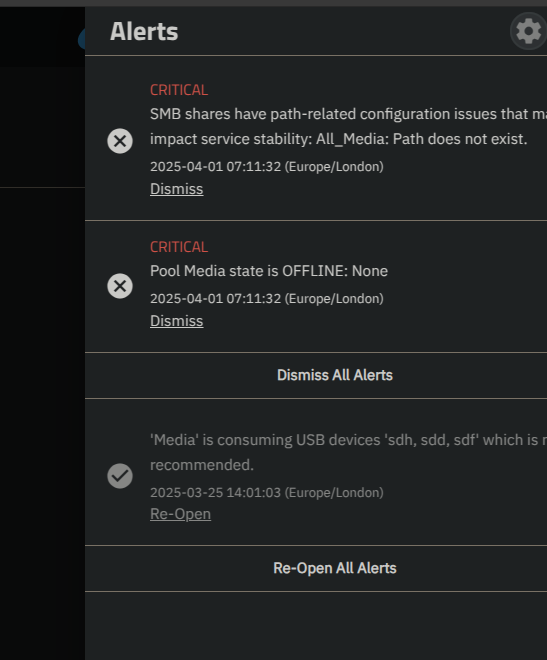
Task: Dismiss the SMB shares path configuration alert
Action: coord(177,189)
